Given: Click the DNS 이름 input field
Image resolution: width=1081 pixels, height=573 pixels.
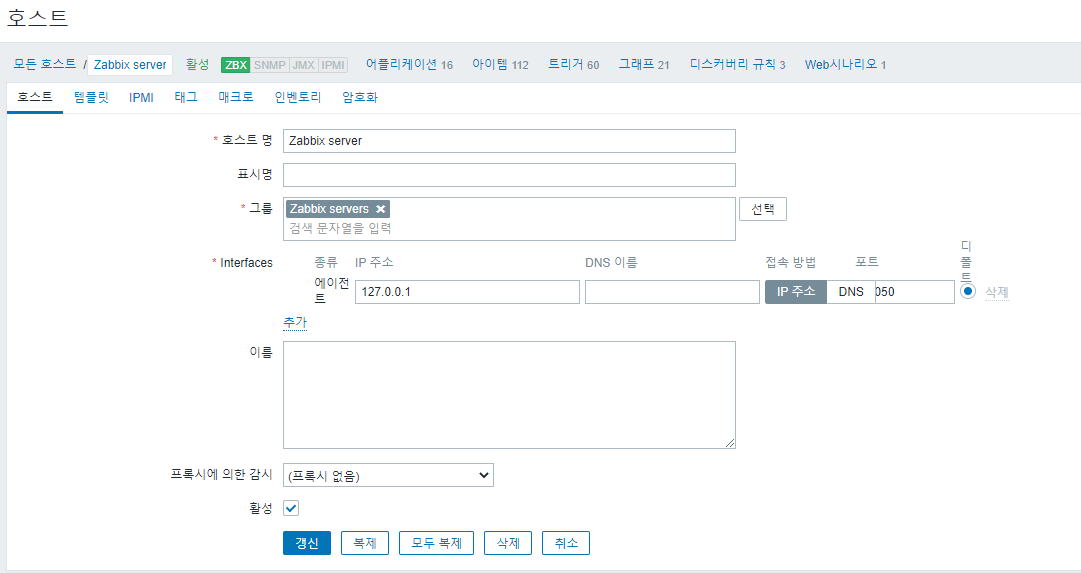Looking at the screenshot, I should [672, 292].
